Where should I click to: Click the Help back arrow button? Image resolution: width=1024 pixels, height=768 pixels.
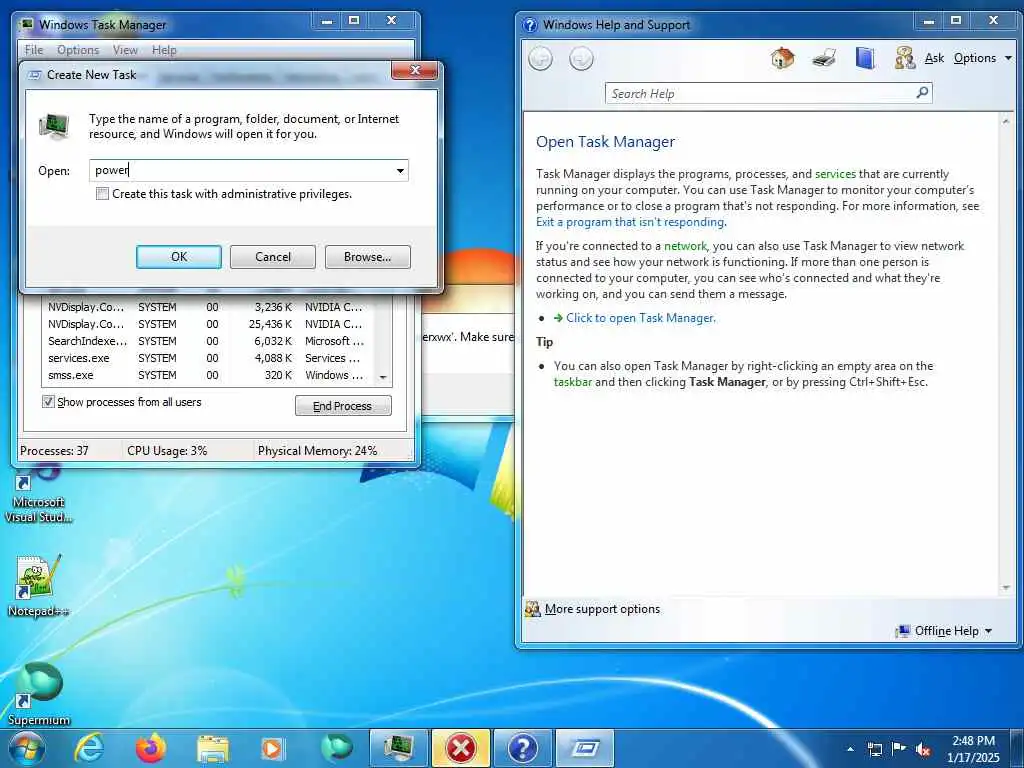(540, 59)
